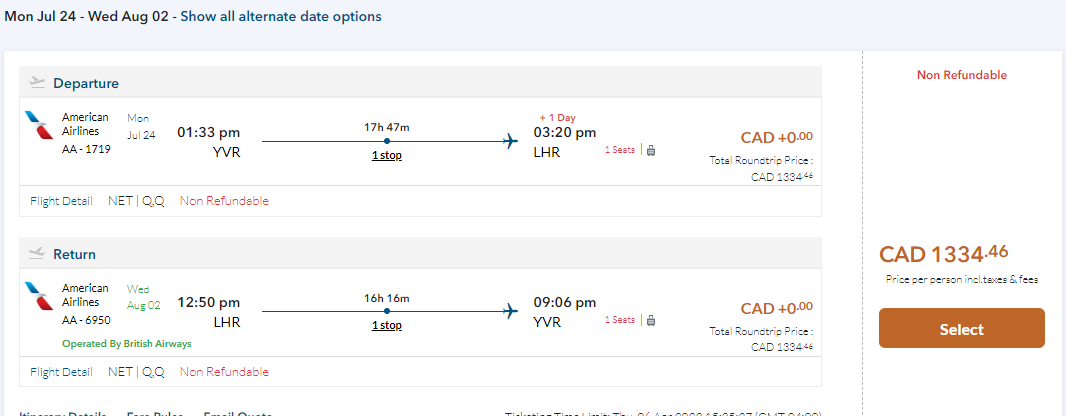Click baggage icon on departure flight

click(651, 150)
